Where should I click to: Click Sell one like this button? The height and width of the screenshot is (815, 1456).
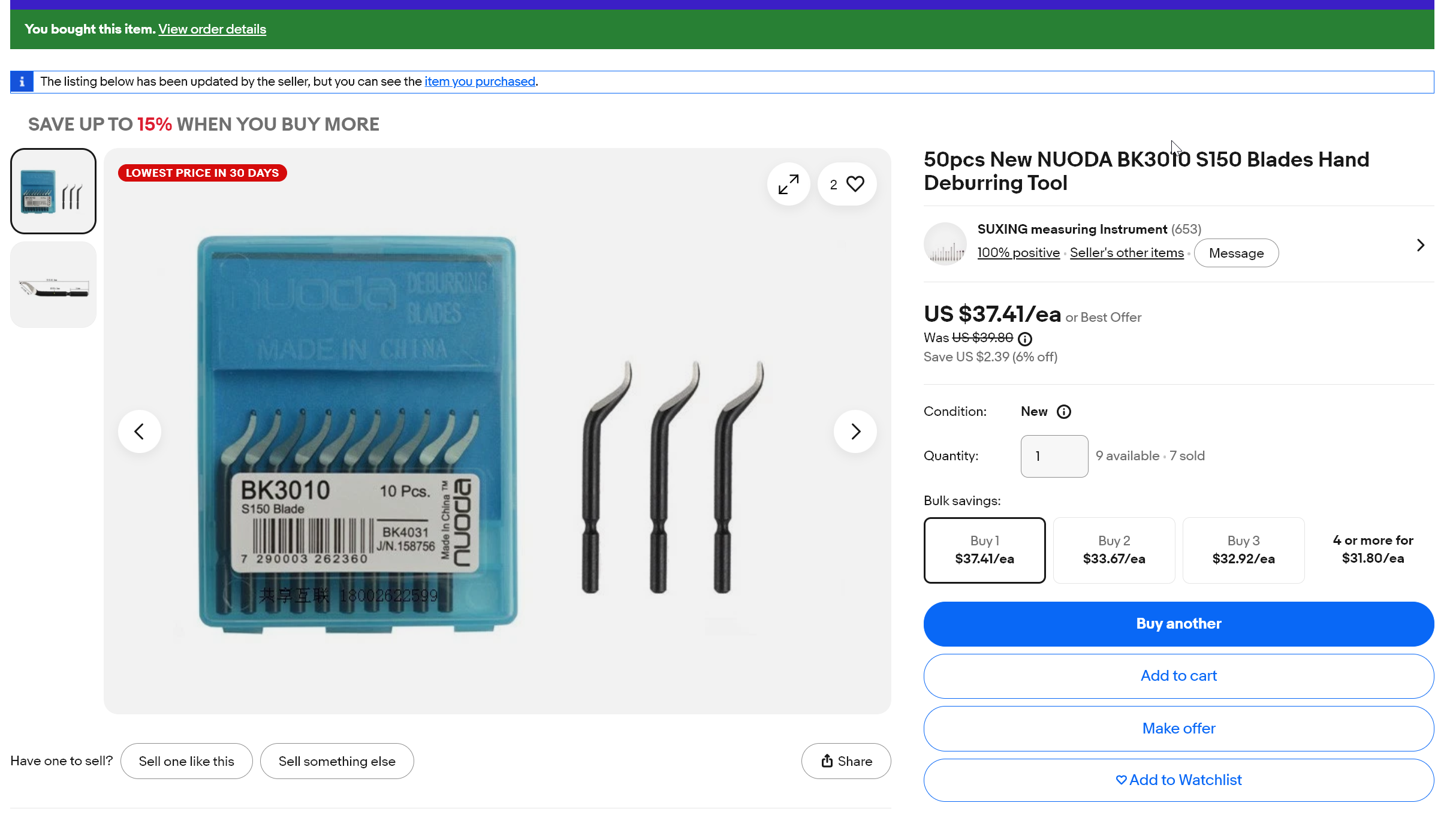point(186,761)
